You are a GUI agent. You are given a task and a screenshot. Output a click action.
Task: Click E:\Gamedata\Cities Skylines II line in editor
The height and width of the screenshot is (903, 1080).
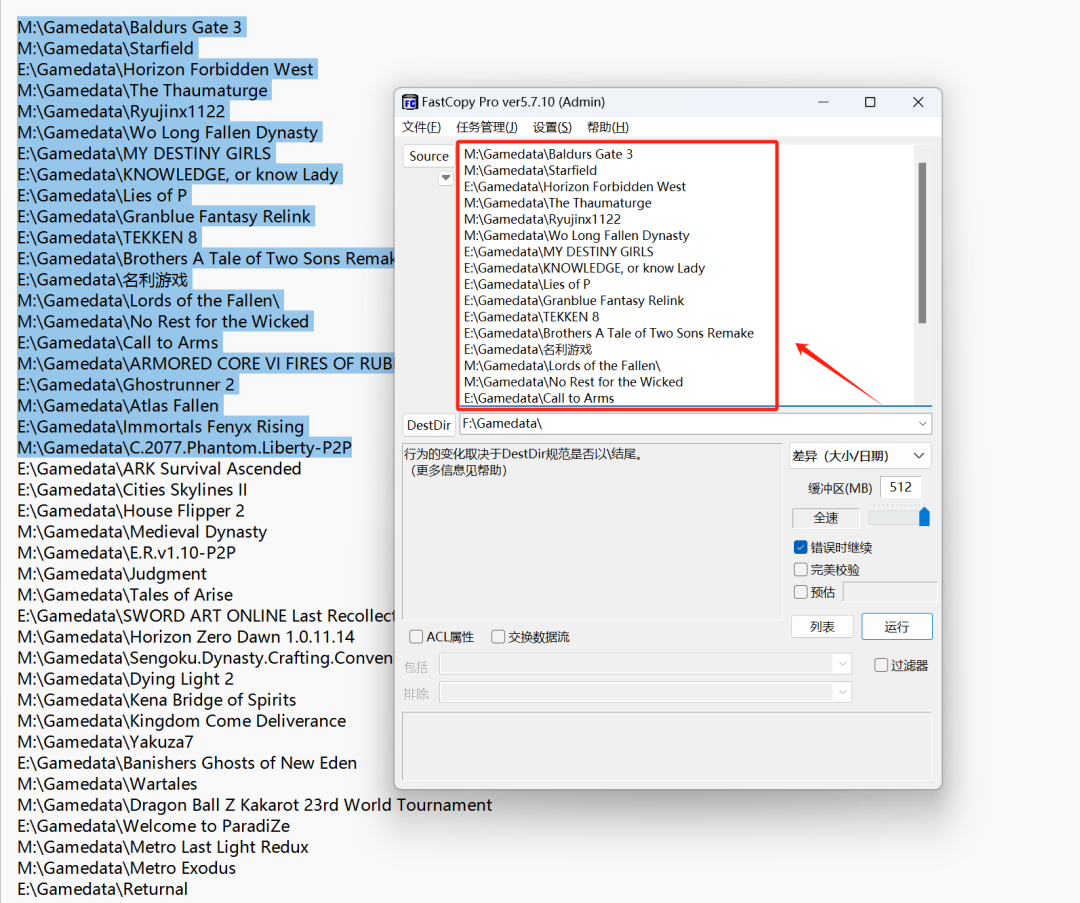point(132,490)
